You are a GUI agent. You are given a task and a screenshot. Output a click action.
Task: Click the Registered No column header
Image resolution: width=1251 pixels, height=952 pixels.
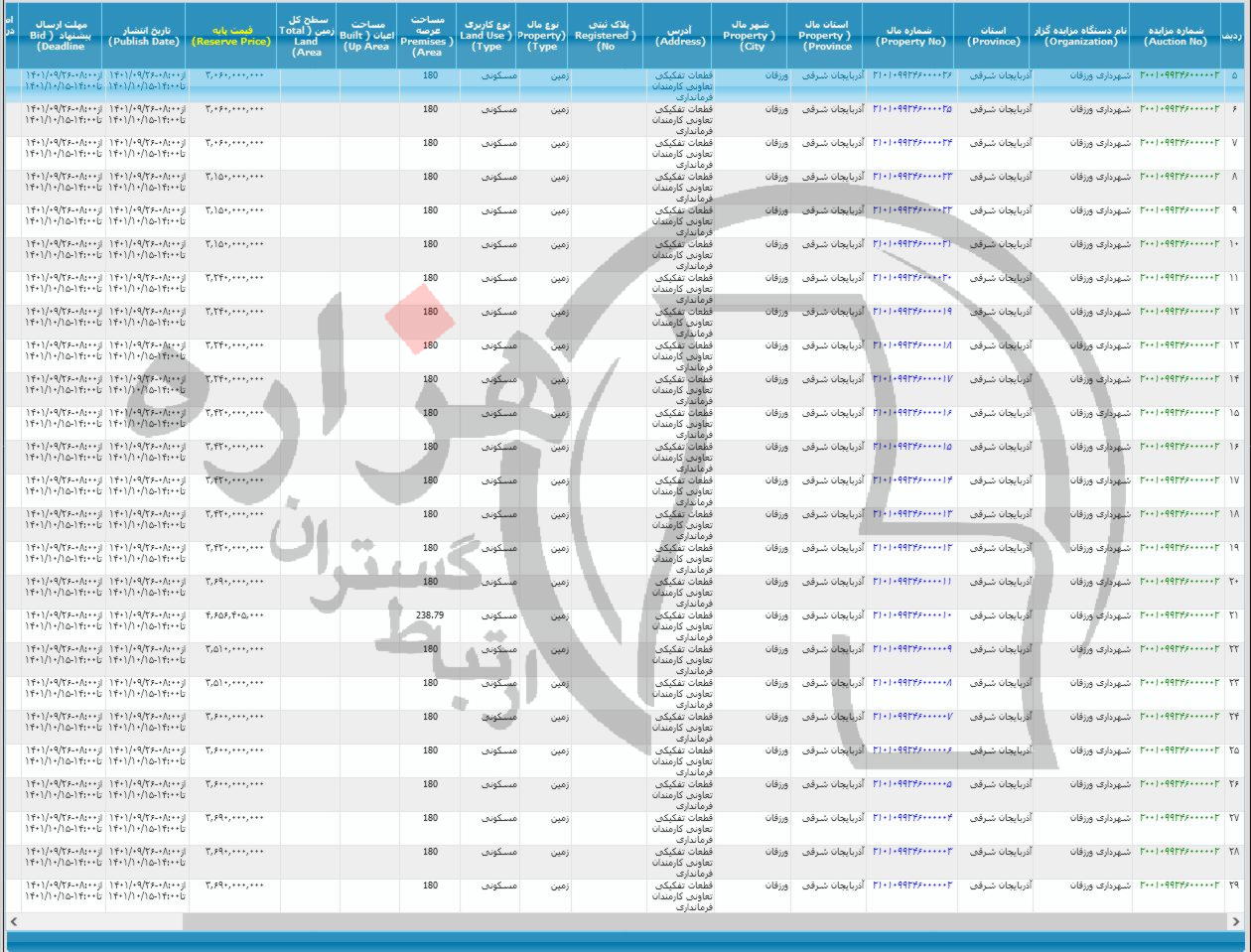coord(606,34)
